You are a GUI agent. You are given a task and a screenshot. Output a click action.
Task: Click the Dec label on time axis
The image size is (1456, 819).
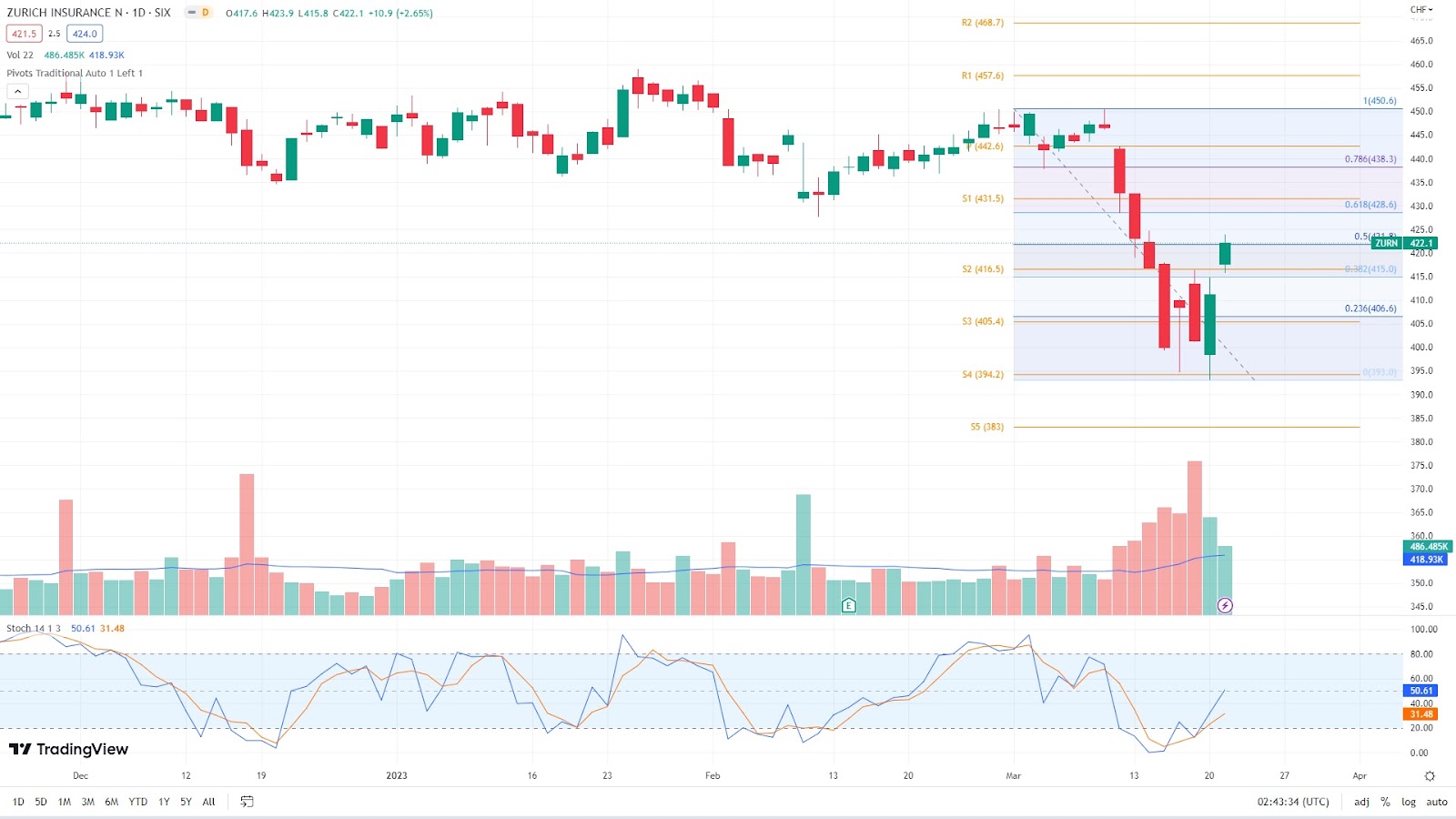(80, 776)
